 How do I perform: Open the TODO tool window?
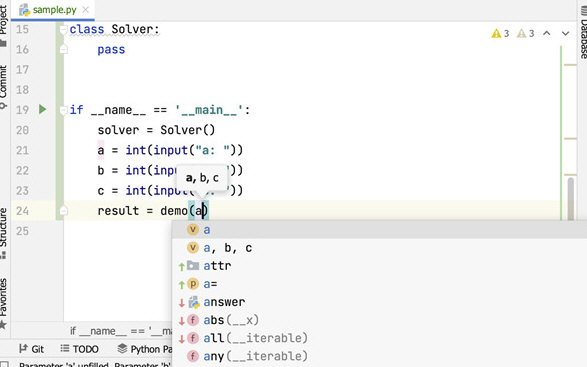click(80, 349)
